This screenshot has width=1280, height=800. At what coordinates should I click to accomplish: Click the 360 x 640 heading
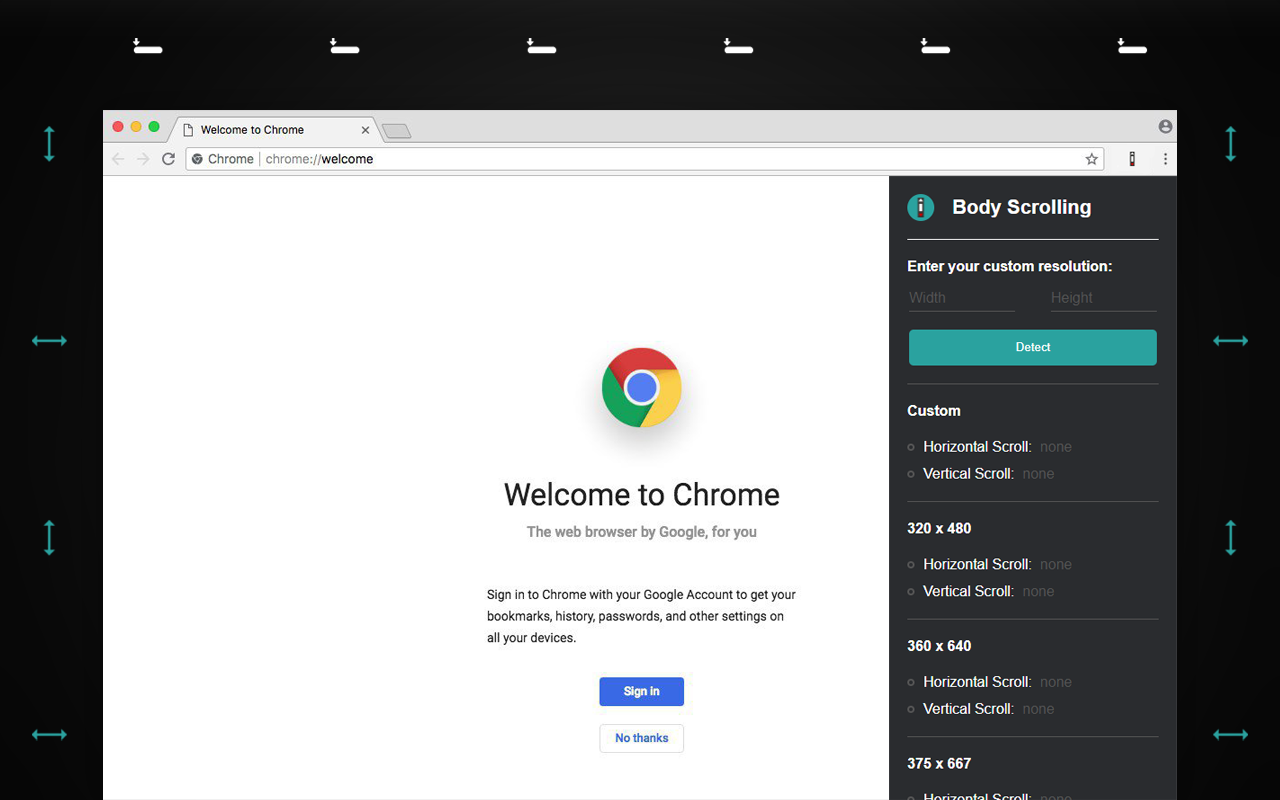click(939, 646)
